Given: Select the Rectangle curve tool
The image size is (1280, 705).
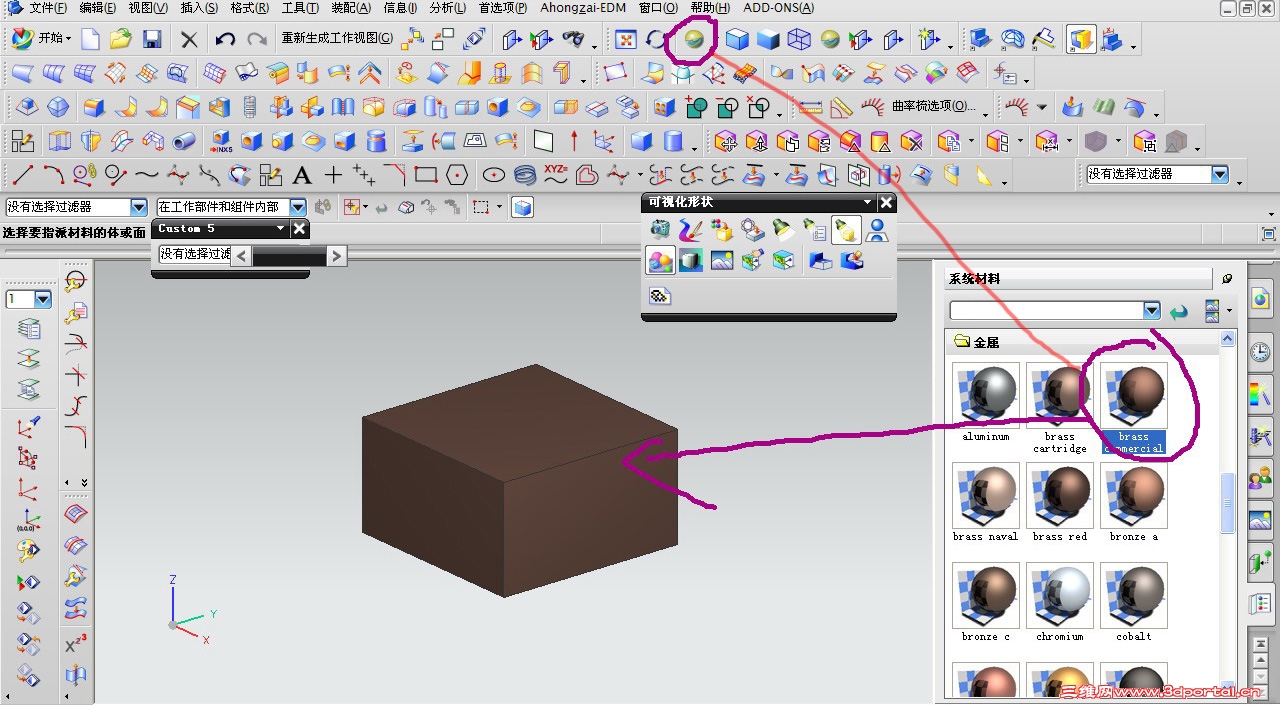Looking at the screenshot, I should click(x=426, y=175).
